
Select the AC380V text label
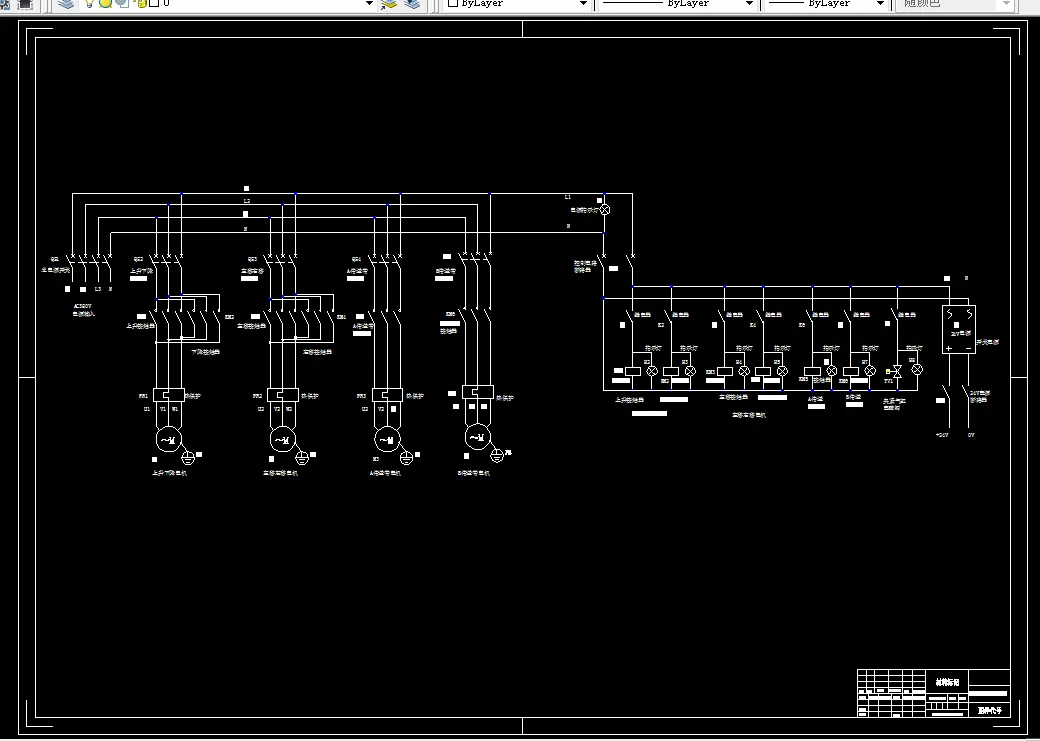82,306
